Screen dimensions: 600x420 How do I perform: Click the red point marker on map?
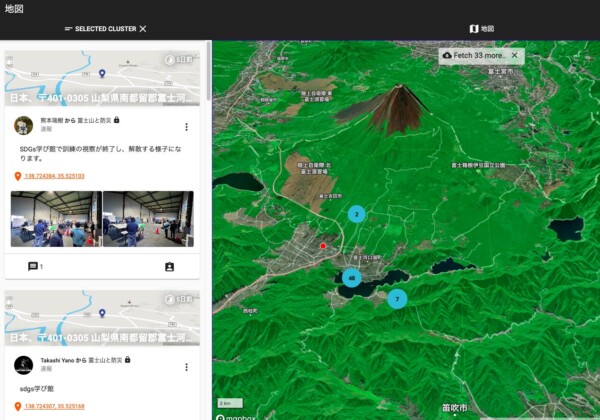[x=323, y=246]
